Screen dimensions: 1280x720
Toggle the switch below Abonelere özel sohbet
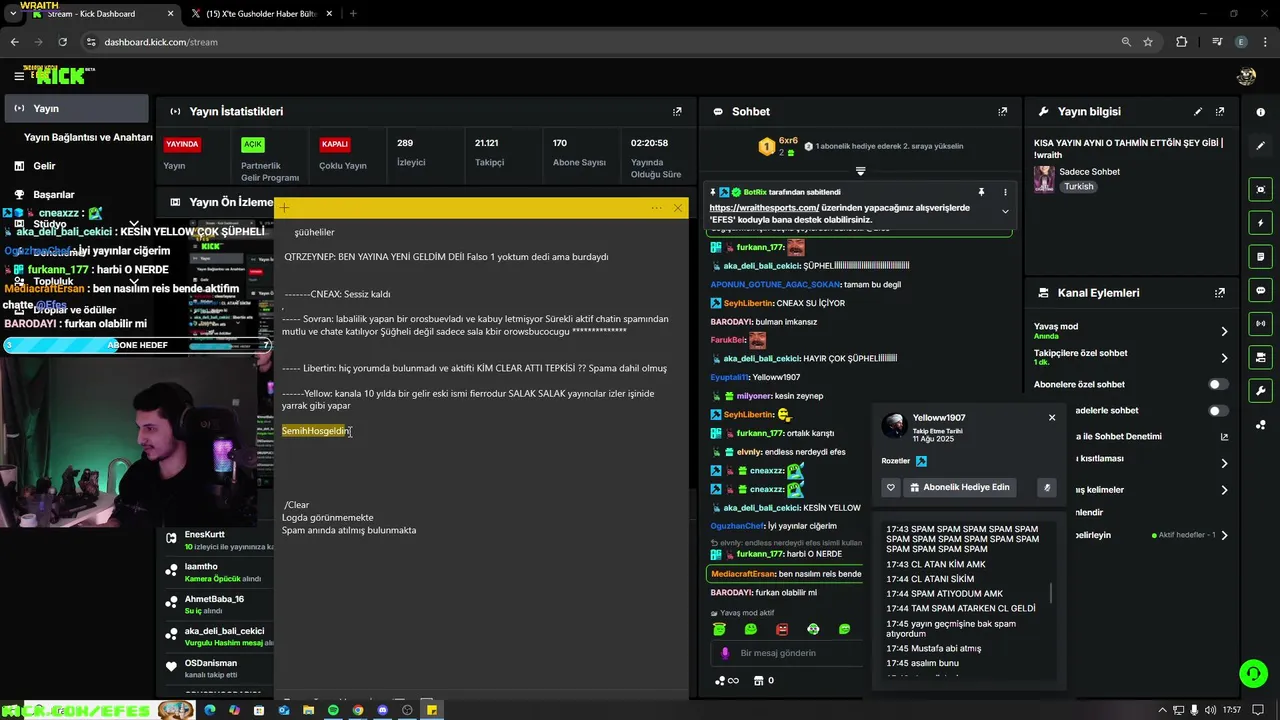(1218, 410)
